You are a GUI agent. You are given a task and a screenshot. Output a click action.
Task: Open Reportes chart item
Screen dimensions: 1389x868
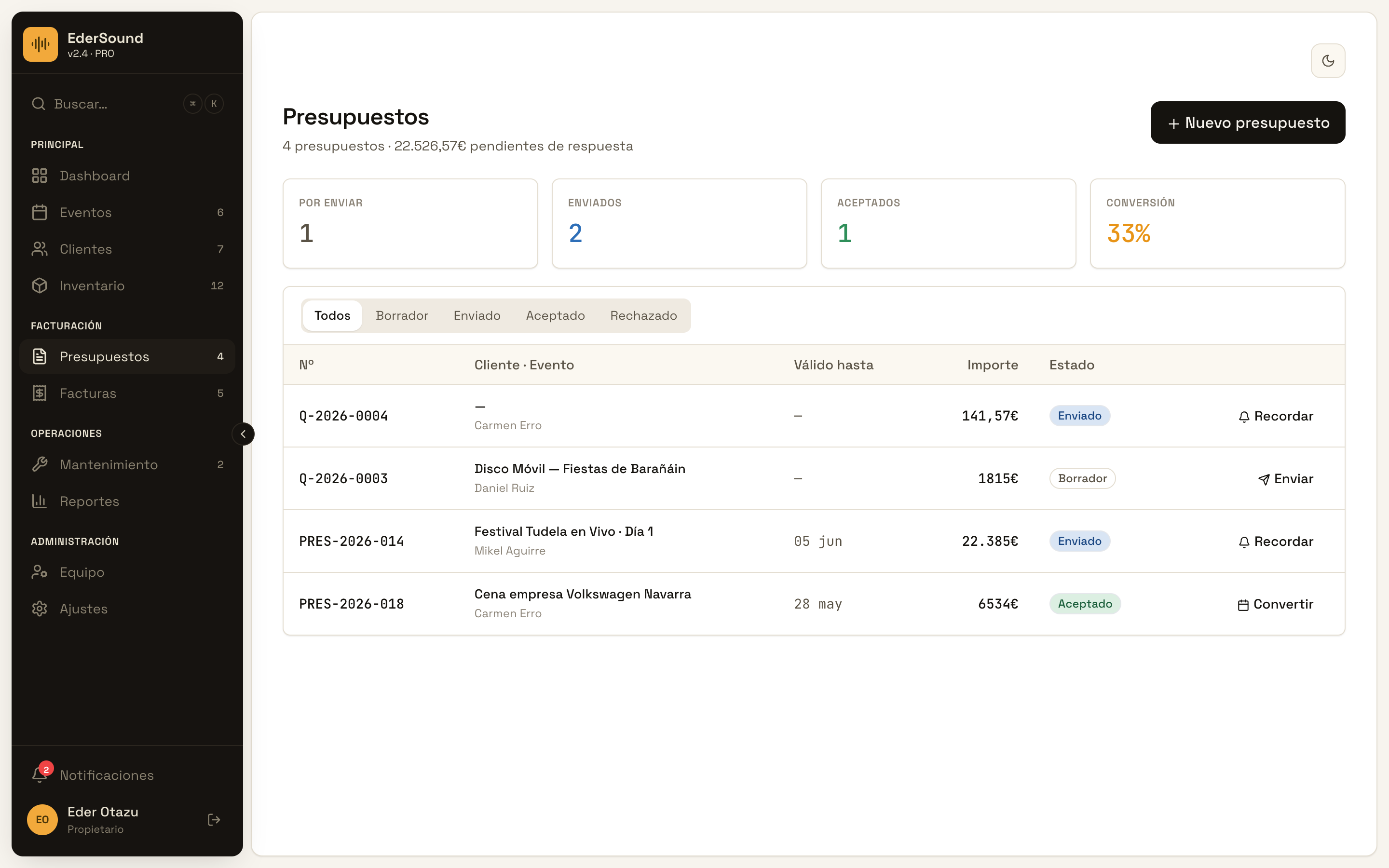click(127, 501)
